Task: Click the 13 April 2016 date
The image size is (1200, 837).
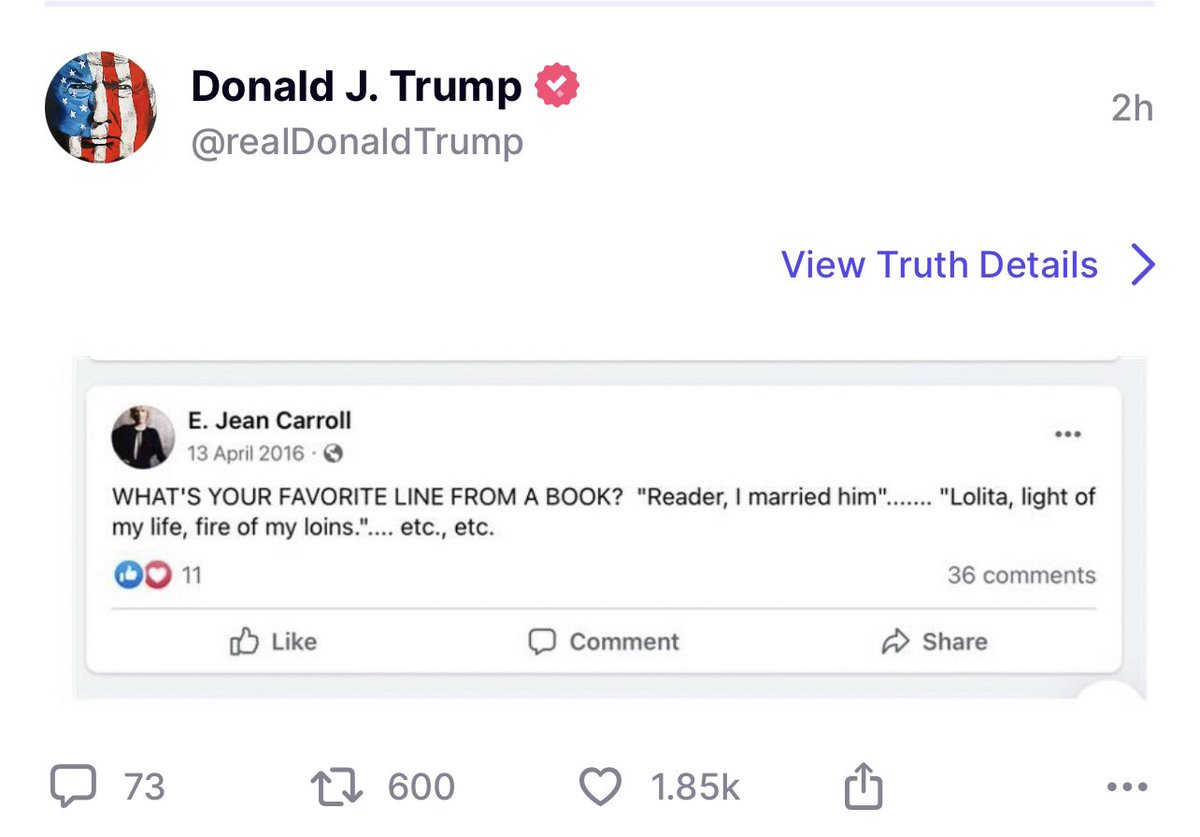Action: [245, 453]
